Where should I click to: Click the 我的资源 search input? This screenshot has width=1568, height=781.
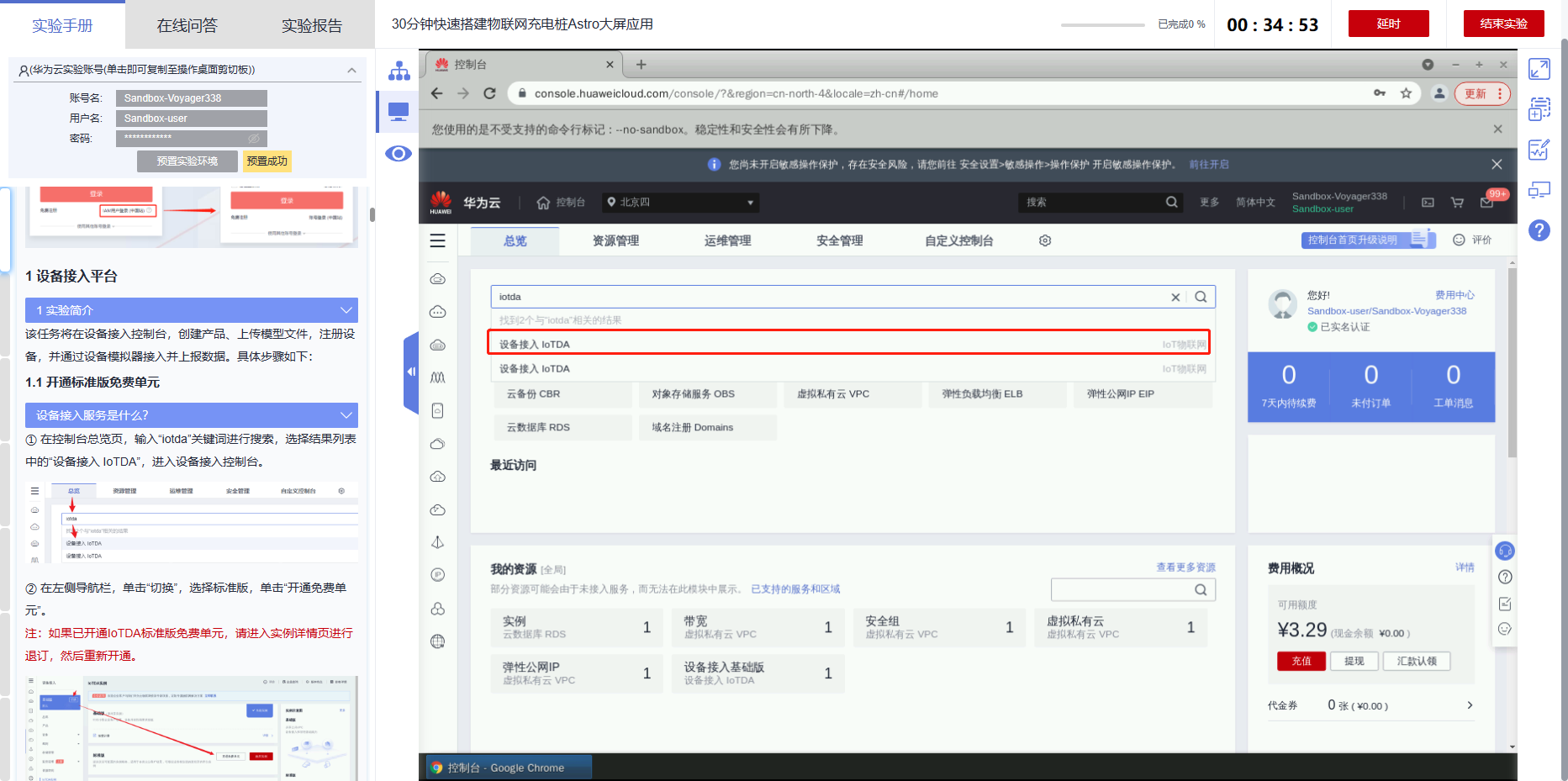pyautogui.click(x=1133, y=589)
